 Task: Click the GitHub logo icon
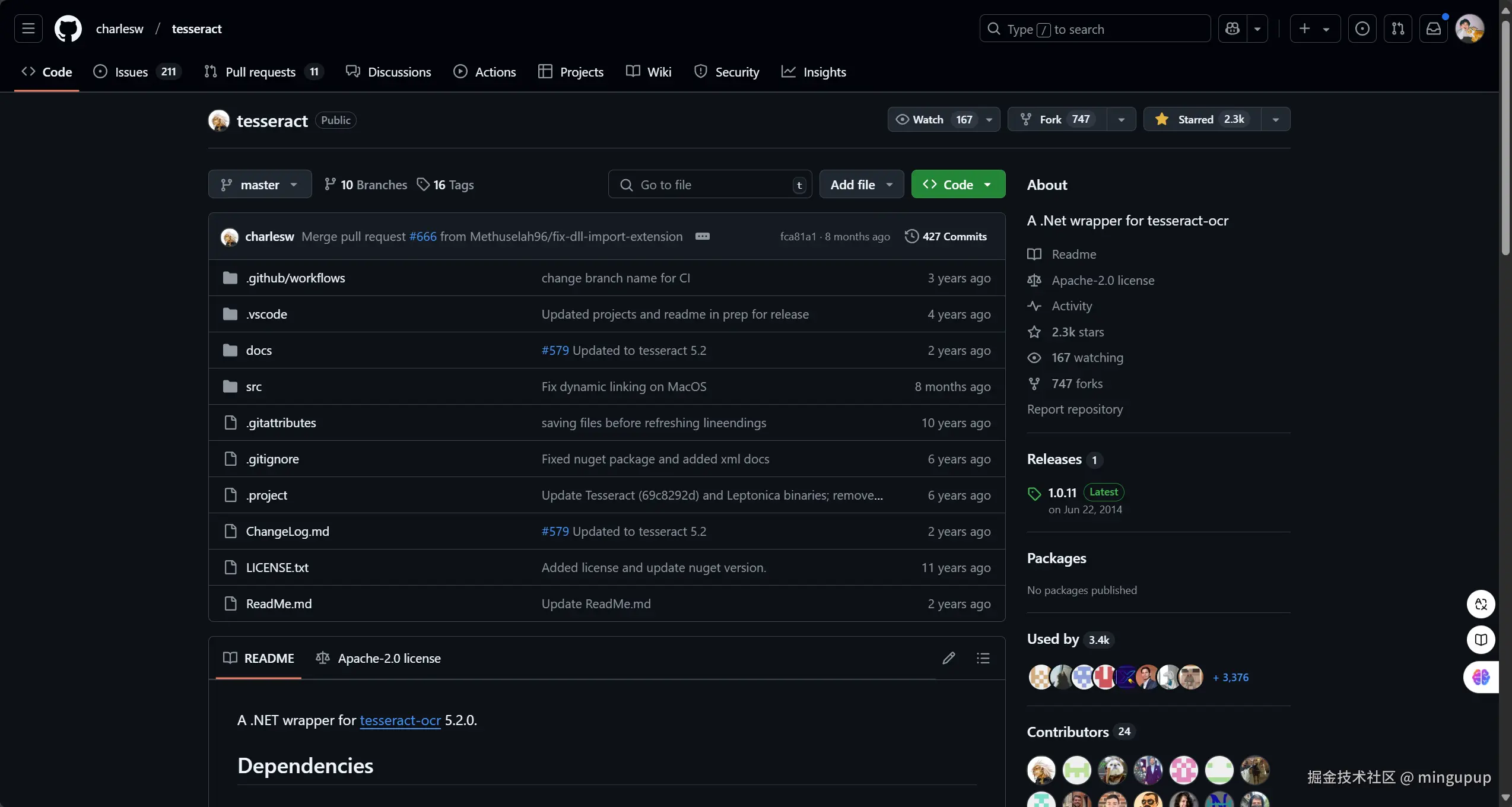click(x=68, y=28)
